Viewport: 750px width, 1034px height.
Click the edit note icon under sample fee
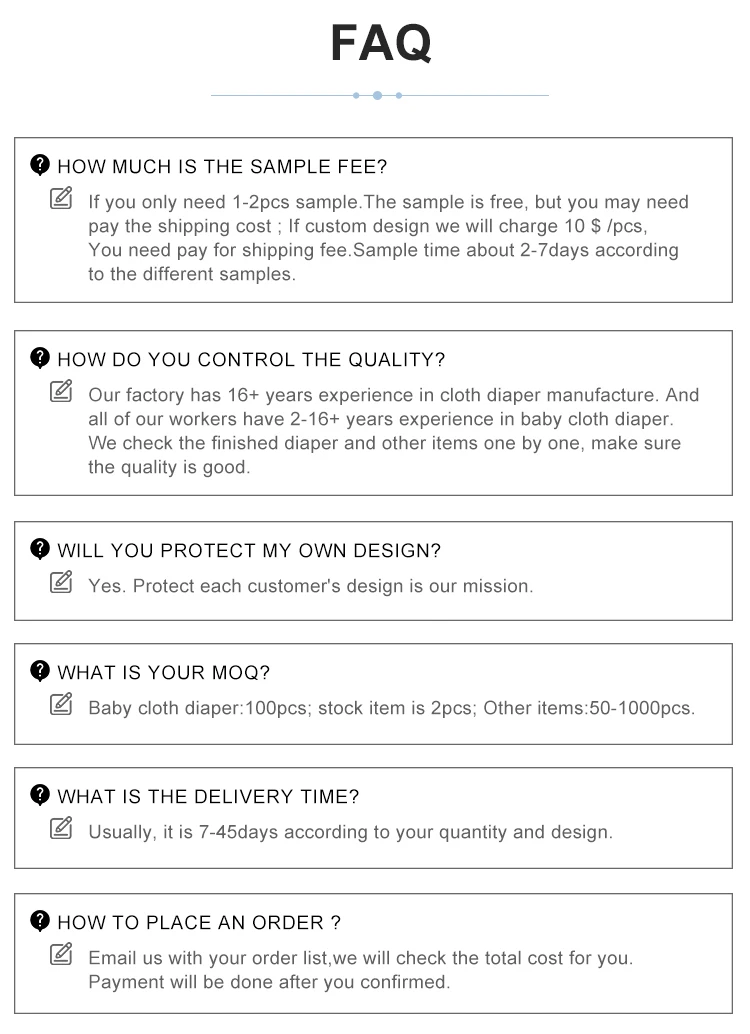62,198
